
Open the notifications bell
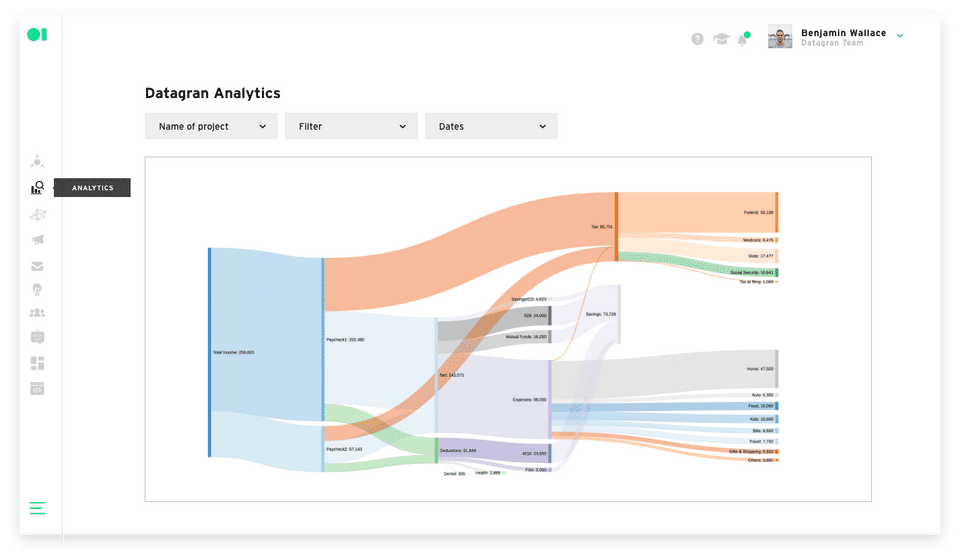(x=743, y=40)
